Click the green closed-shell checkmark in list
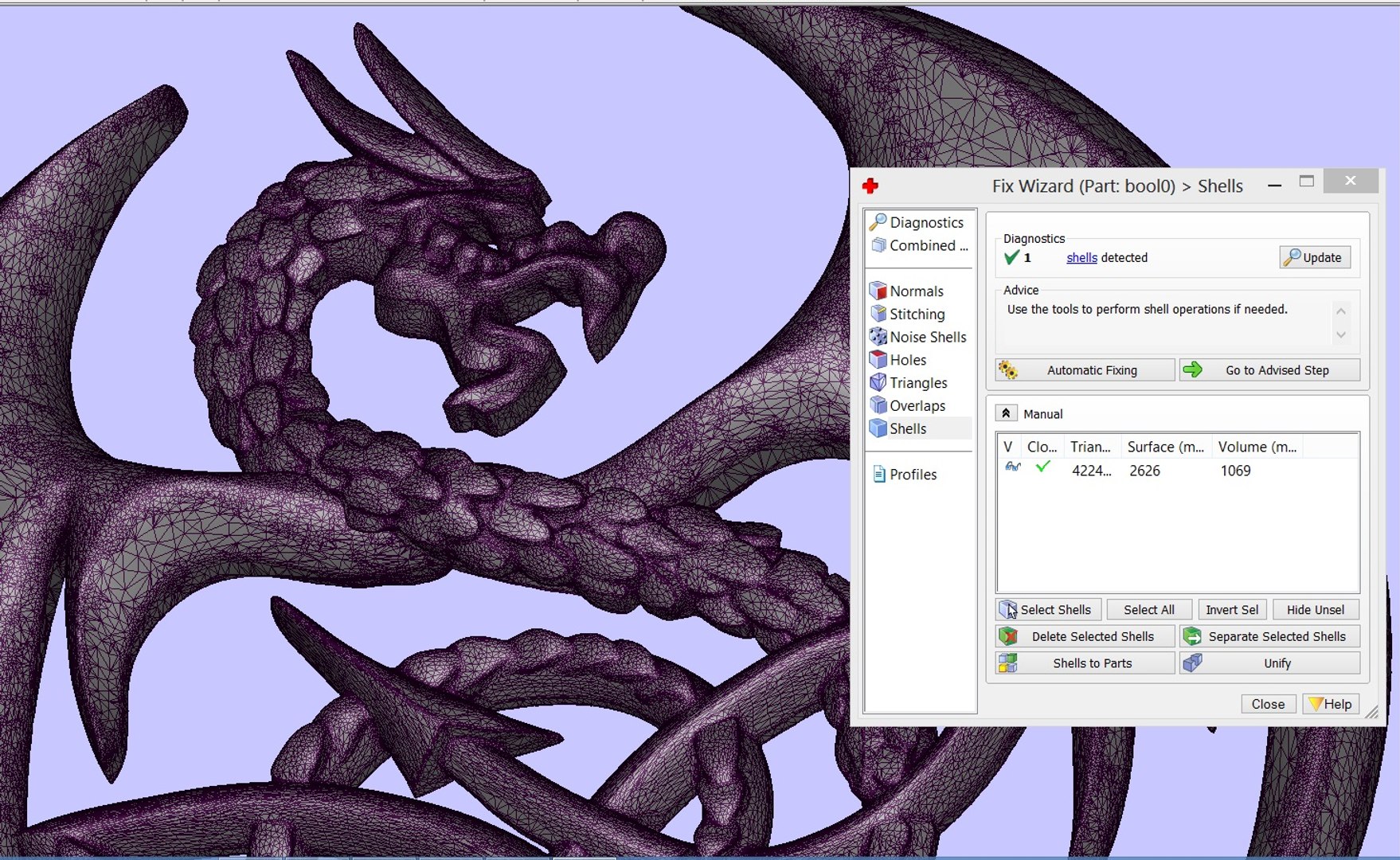The height and width of the screenshot is (860, 1400). click(1042, 467)
